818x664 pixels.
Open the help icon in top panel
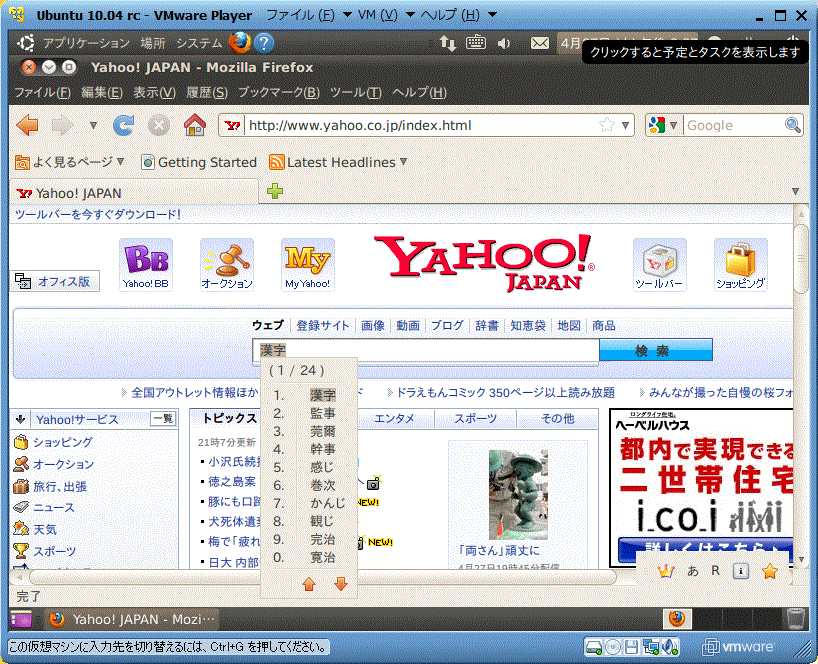coord(264,43)
